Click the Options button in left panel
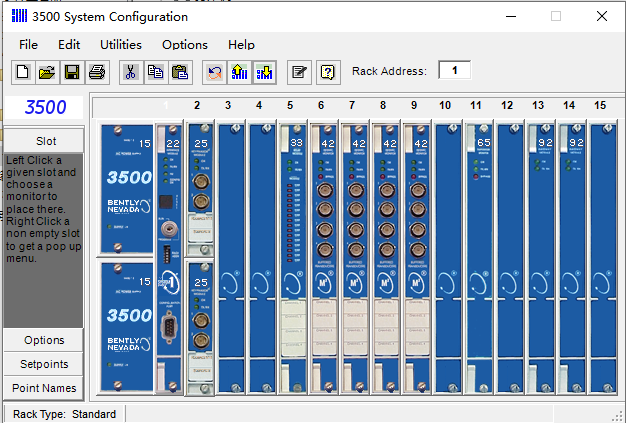This screenshot has width=626, height=423. click(x=44, y=340)
